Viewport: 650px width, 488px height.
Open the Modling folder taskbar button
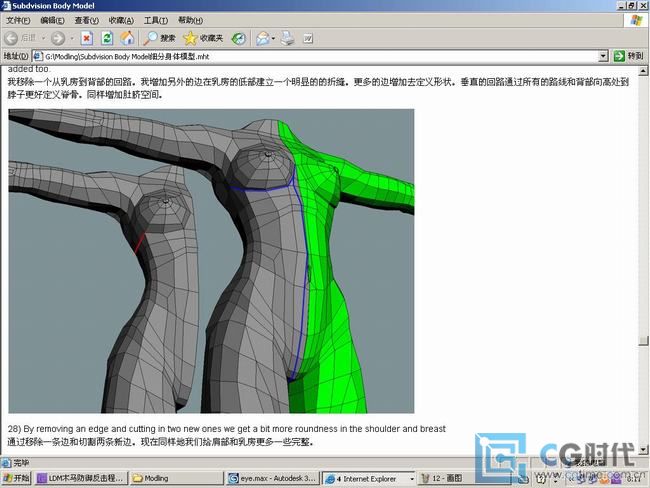(177, 478)
